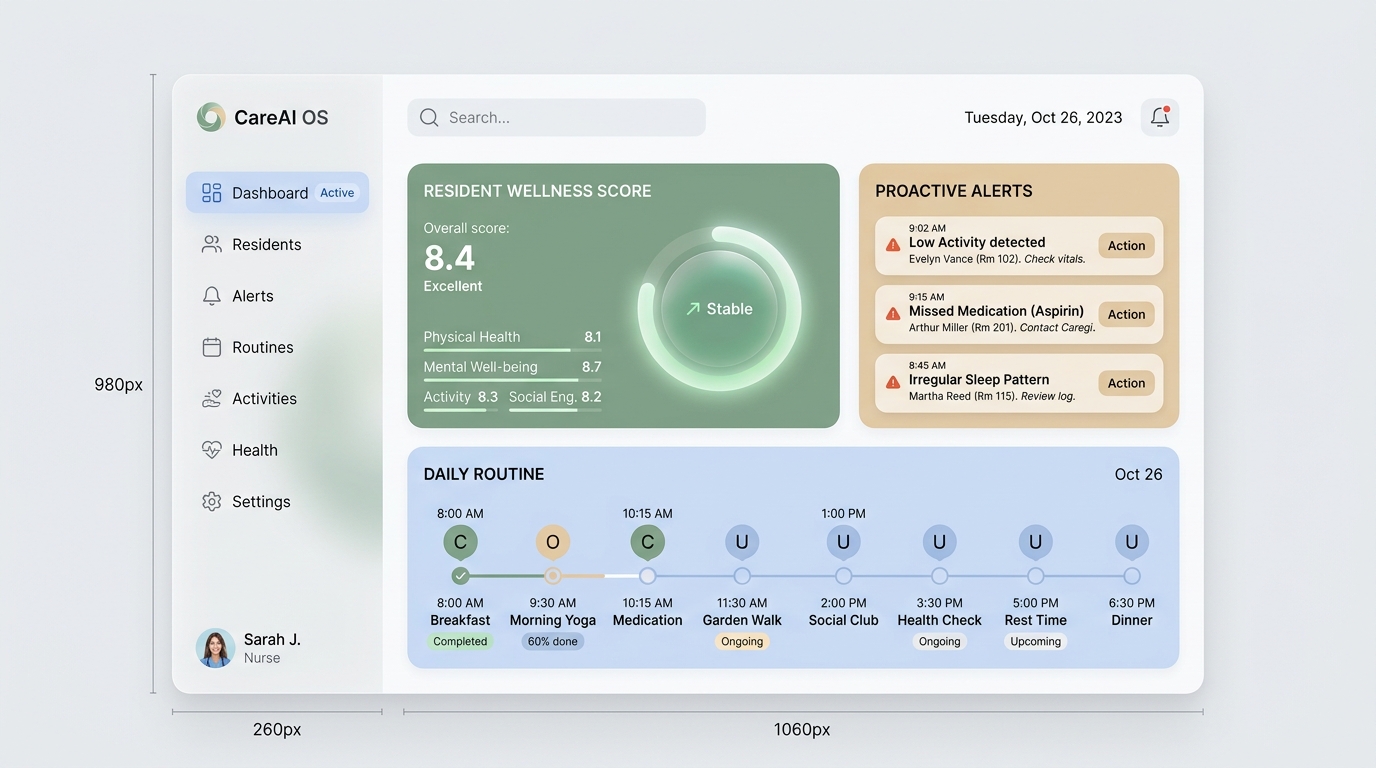The image size is (1376, 768).
Task: Open the Routines page
Action: (x=277, y=347)
